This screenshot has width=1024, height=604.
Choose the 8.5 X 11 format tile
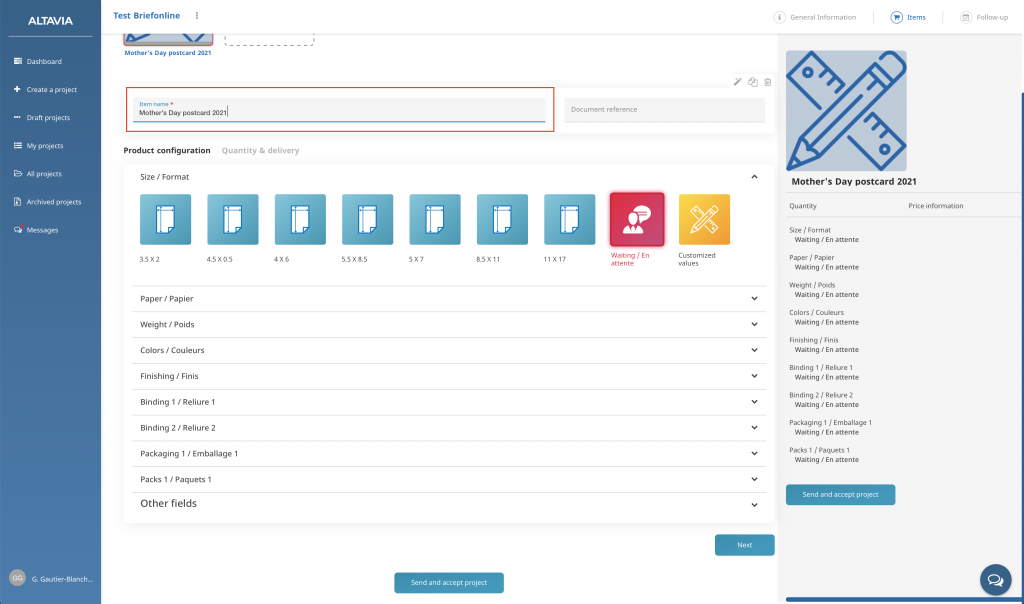tap(502, 220)
